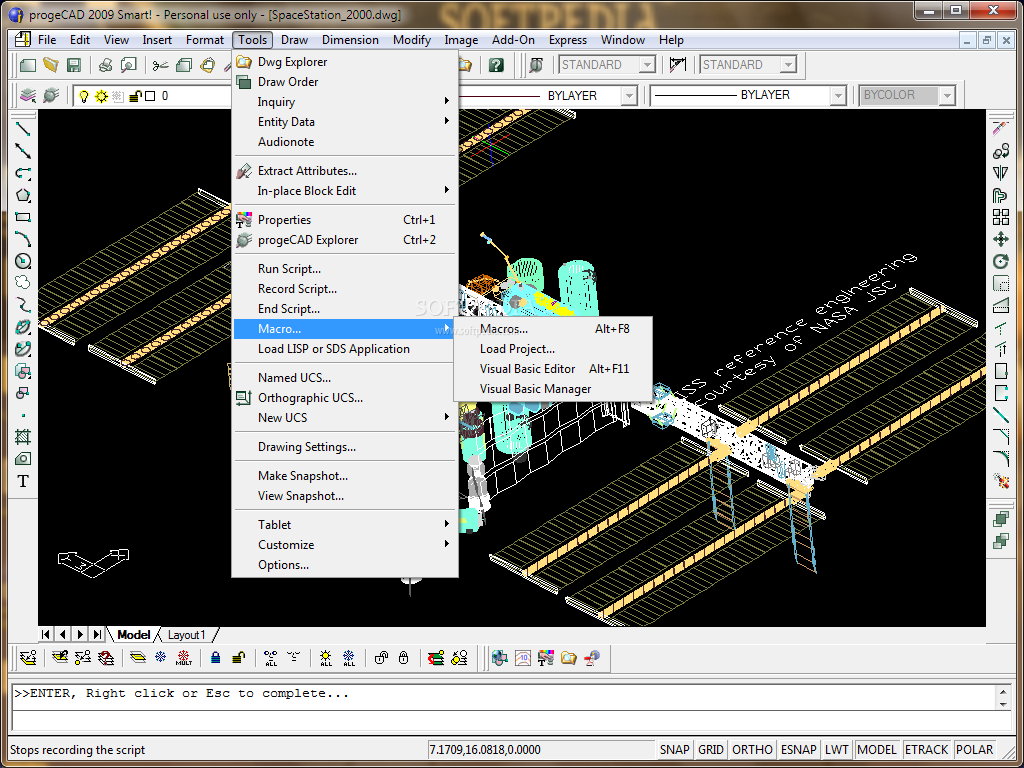1024x768 pixels.
Task: Click the command window scroll up arrow
Action: click(x=1004, y=692)
